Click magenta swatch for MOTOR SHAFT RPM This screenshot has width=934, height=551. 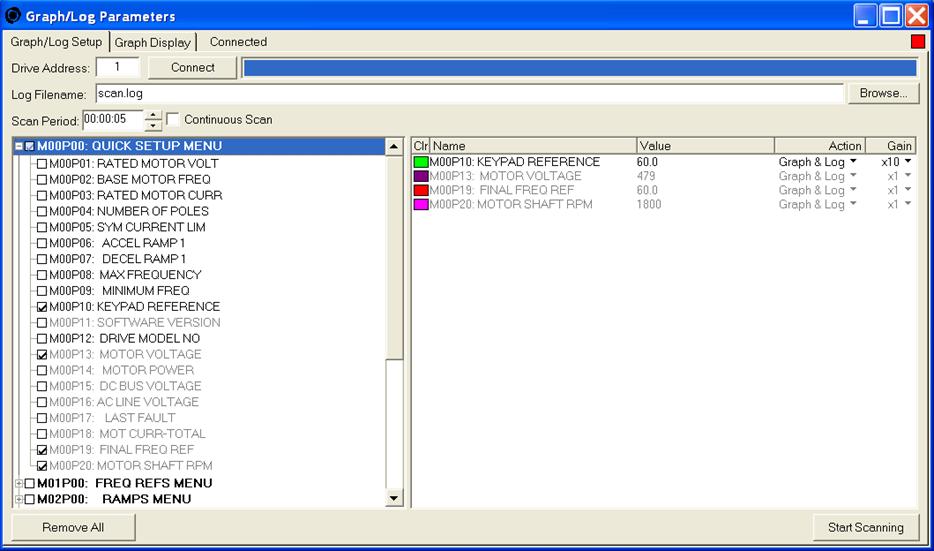point(421,204)
